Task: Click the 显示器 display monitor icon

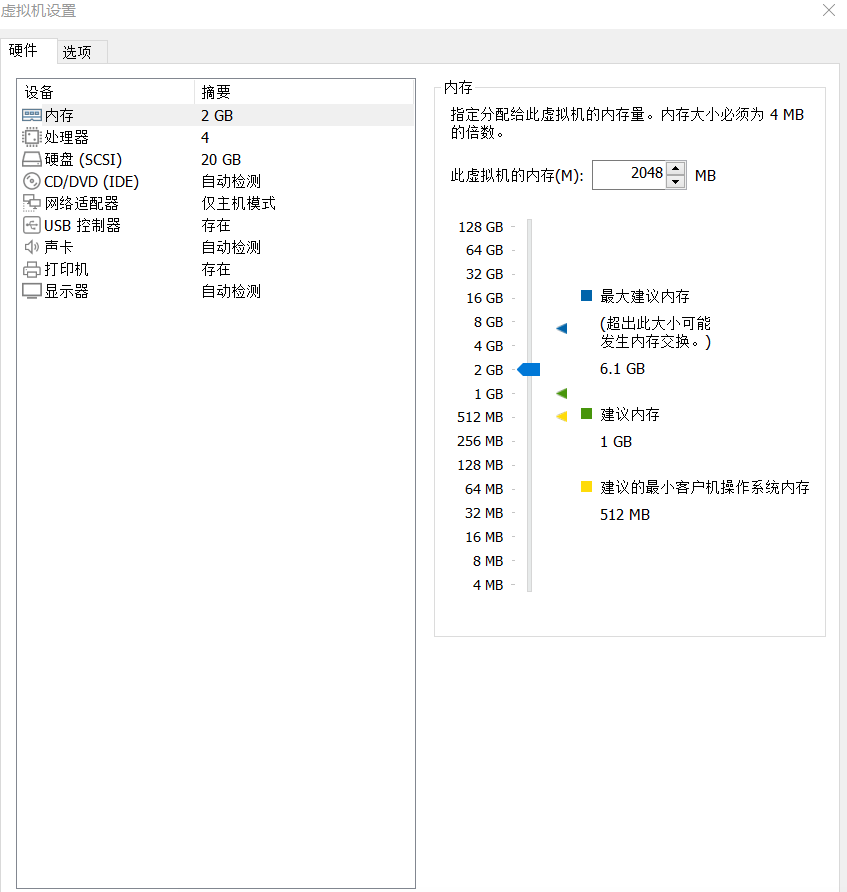Action: [32, 291]
